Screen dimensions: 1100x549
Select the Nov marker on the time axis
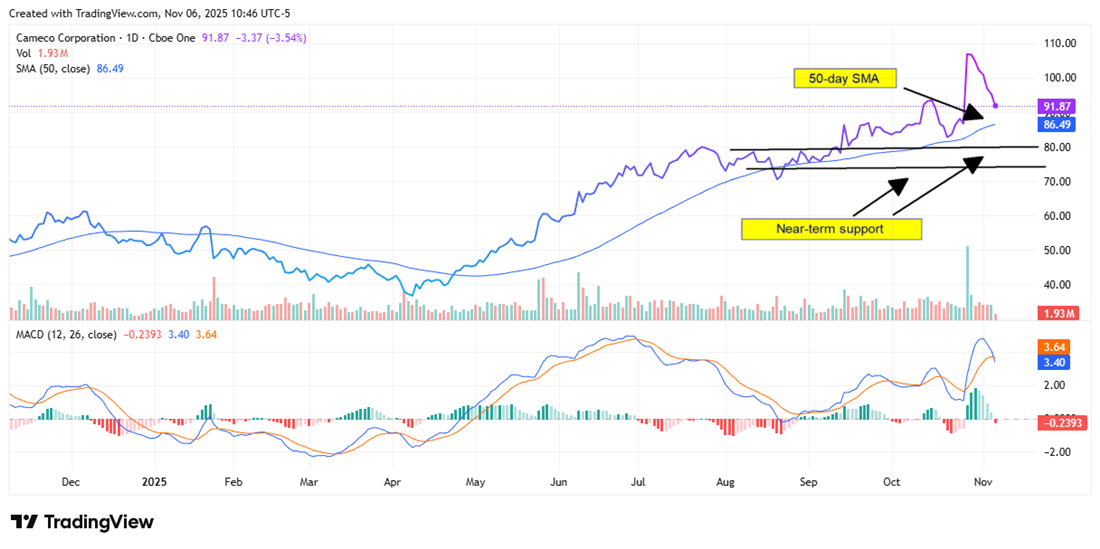[x=984, y=481]
